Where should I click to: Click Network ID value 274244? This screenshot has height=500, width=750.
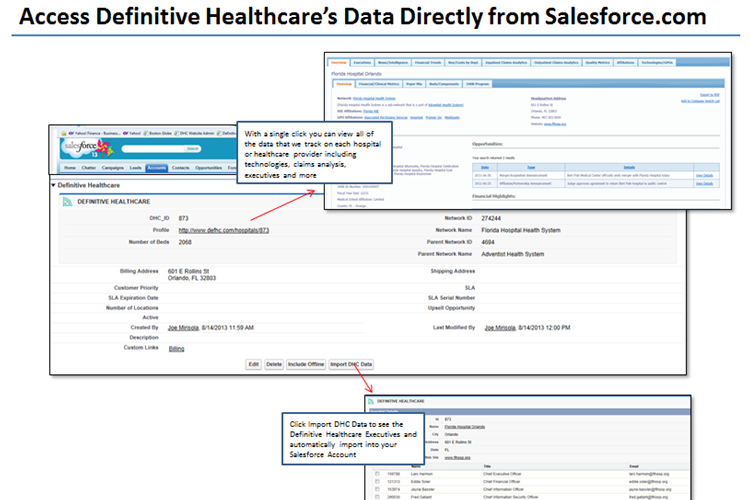[x=491, y=219]
